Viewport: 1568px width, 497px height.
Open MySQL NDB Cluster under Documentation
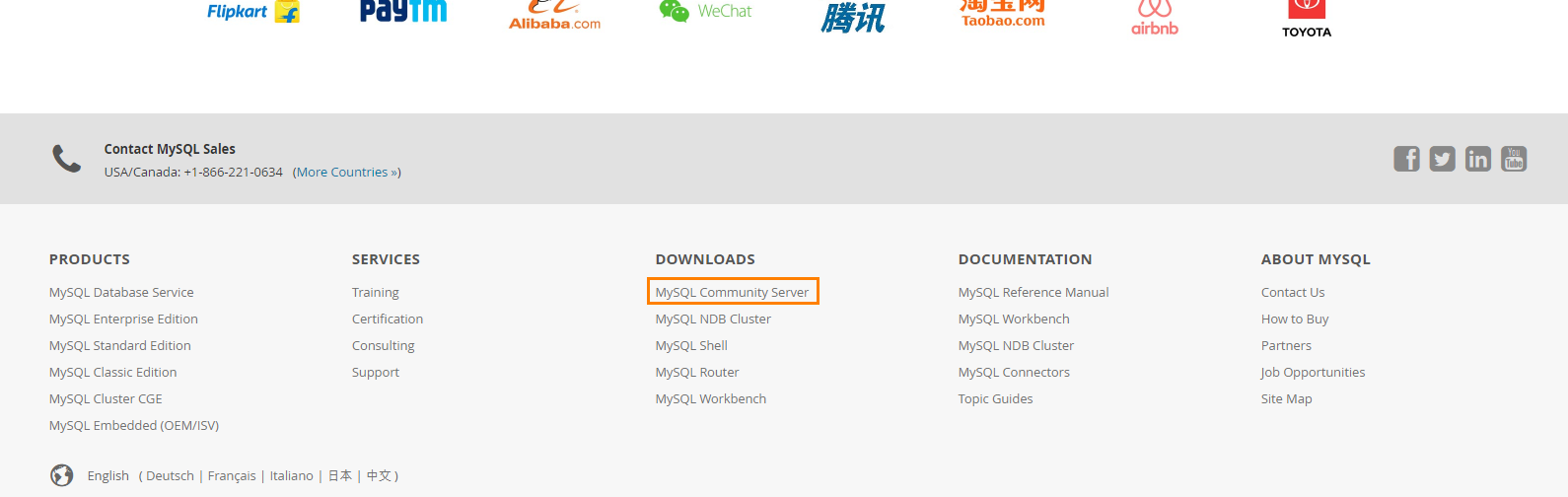point(1016,345)
